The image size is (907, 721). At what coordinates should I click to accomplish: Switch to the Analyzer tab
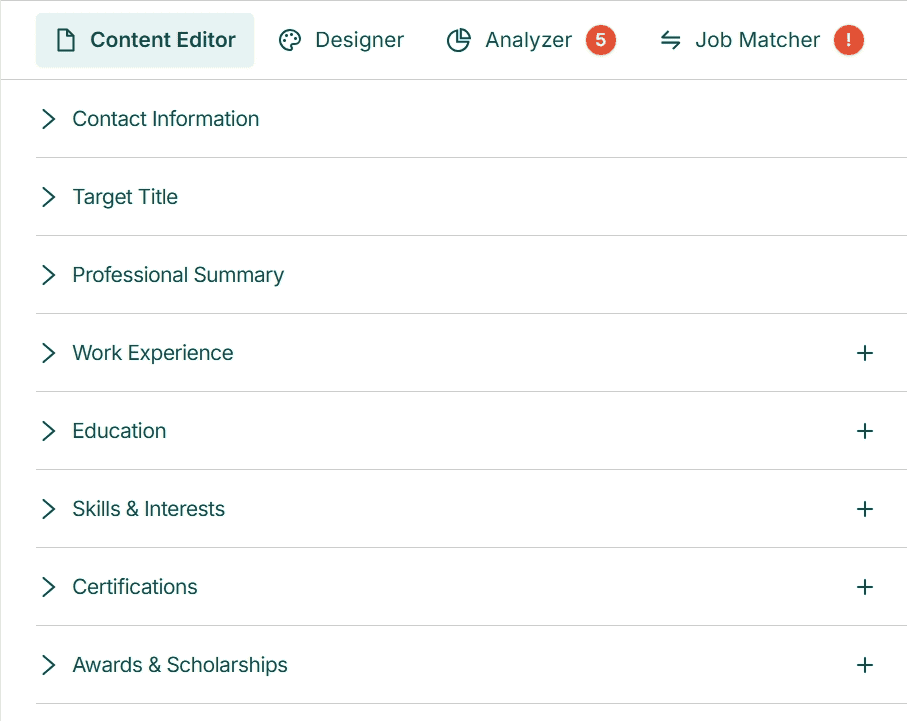point(528,40)
